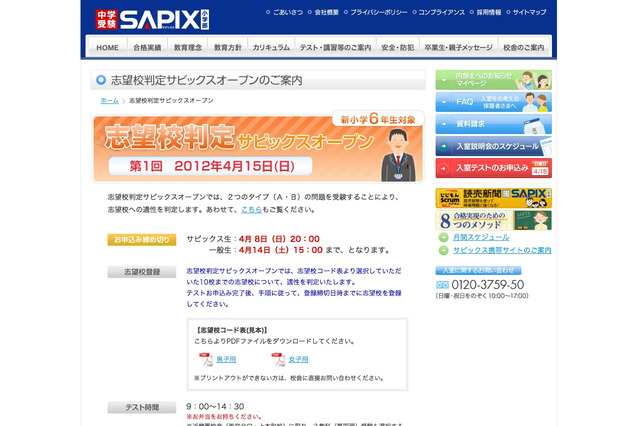
Task: Click the phone number 0120-3759-50
Action: tap(488, 285)
